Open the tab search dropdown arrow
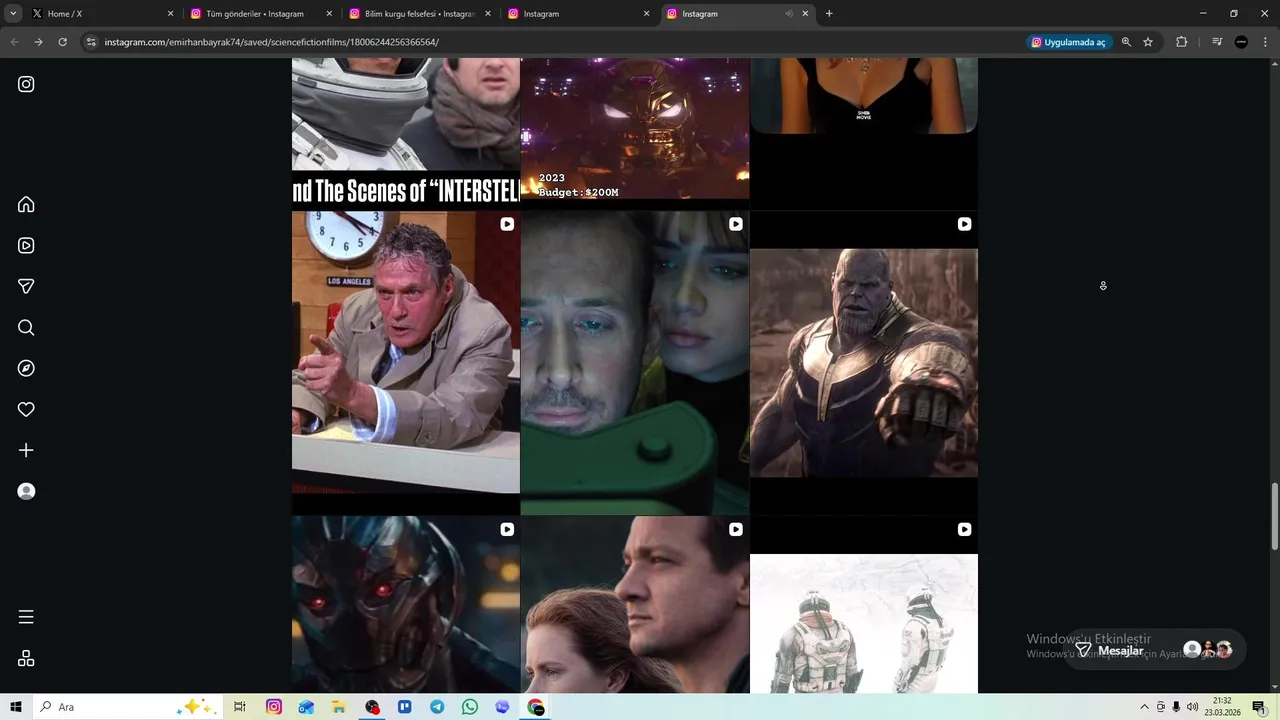1280x720 pixels. pyautogui.click(x=13, y=14)
